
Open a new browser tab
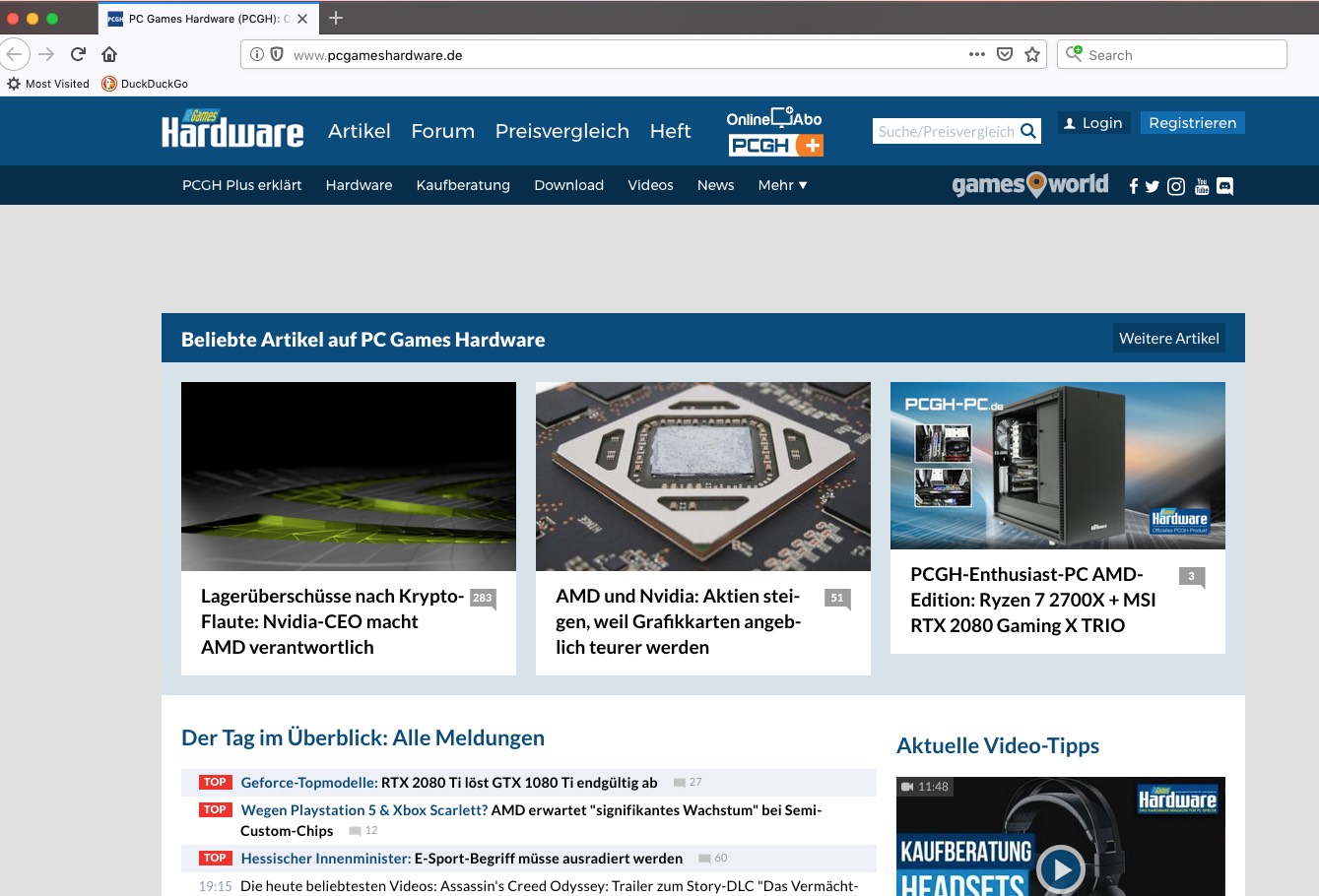coord(336,18)
